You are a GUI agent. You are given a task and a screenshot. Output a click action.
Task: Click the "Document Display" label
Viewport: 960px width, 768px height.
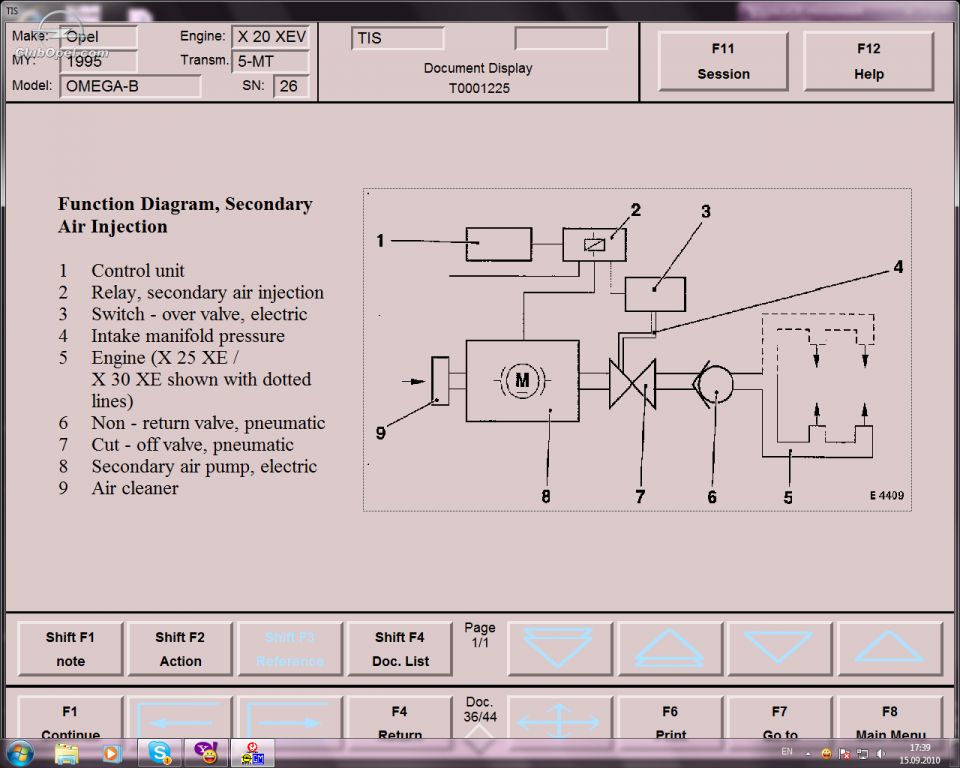click(478, 68)
